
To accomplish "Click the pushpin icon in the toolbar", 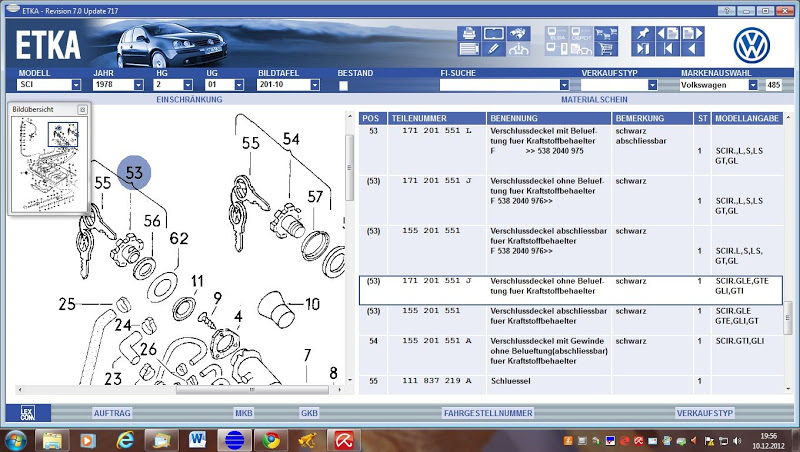I will (x=643, y=33).
